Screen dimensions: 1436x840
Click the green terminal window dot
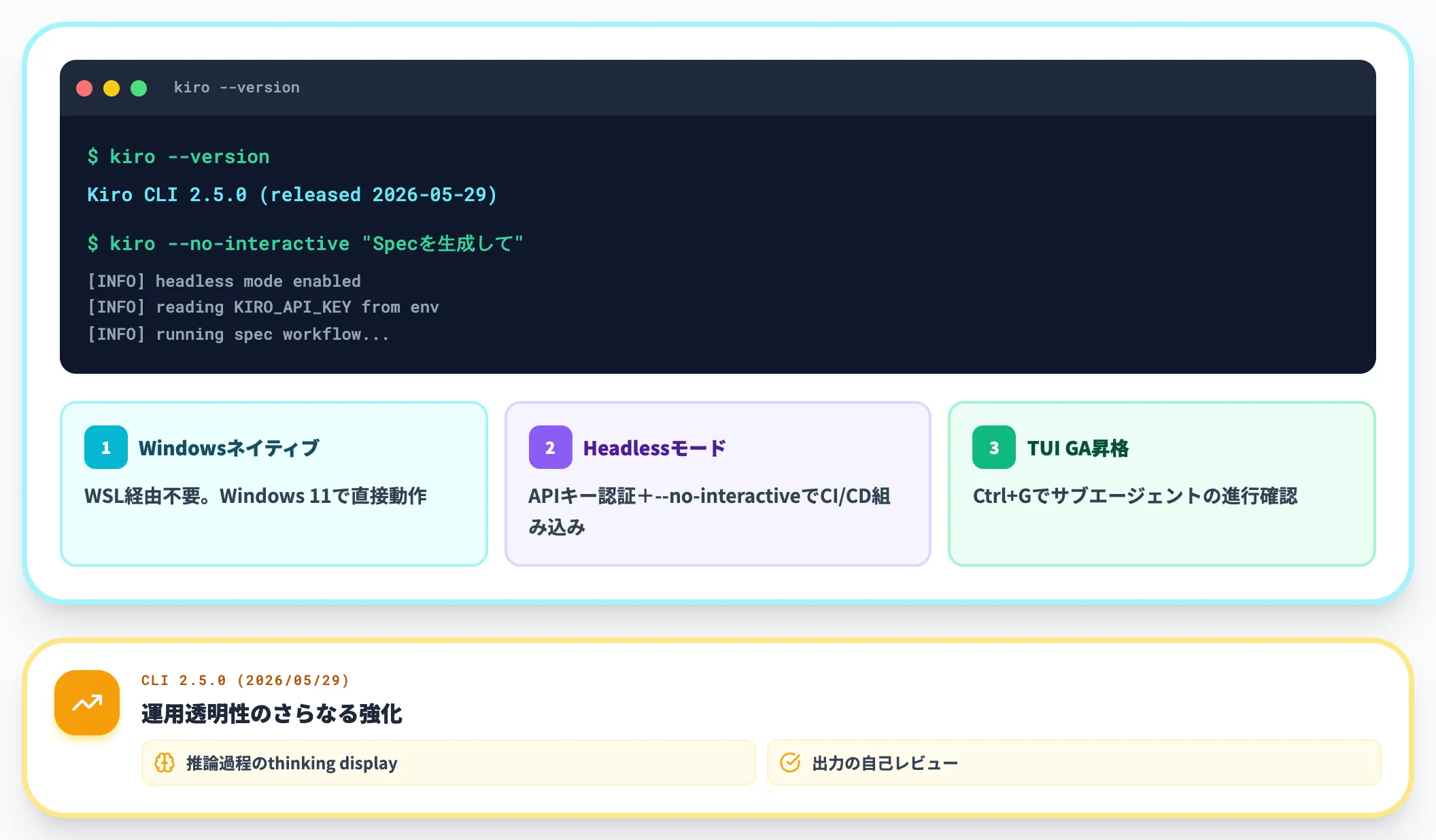(139, 88)
